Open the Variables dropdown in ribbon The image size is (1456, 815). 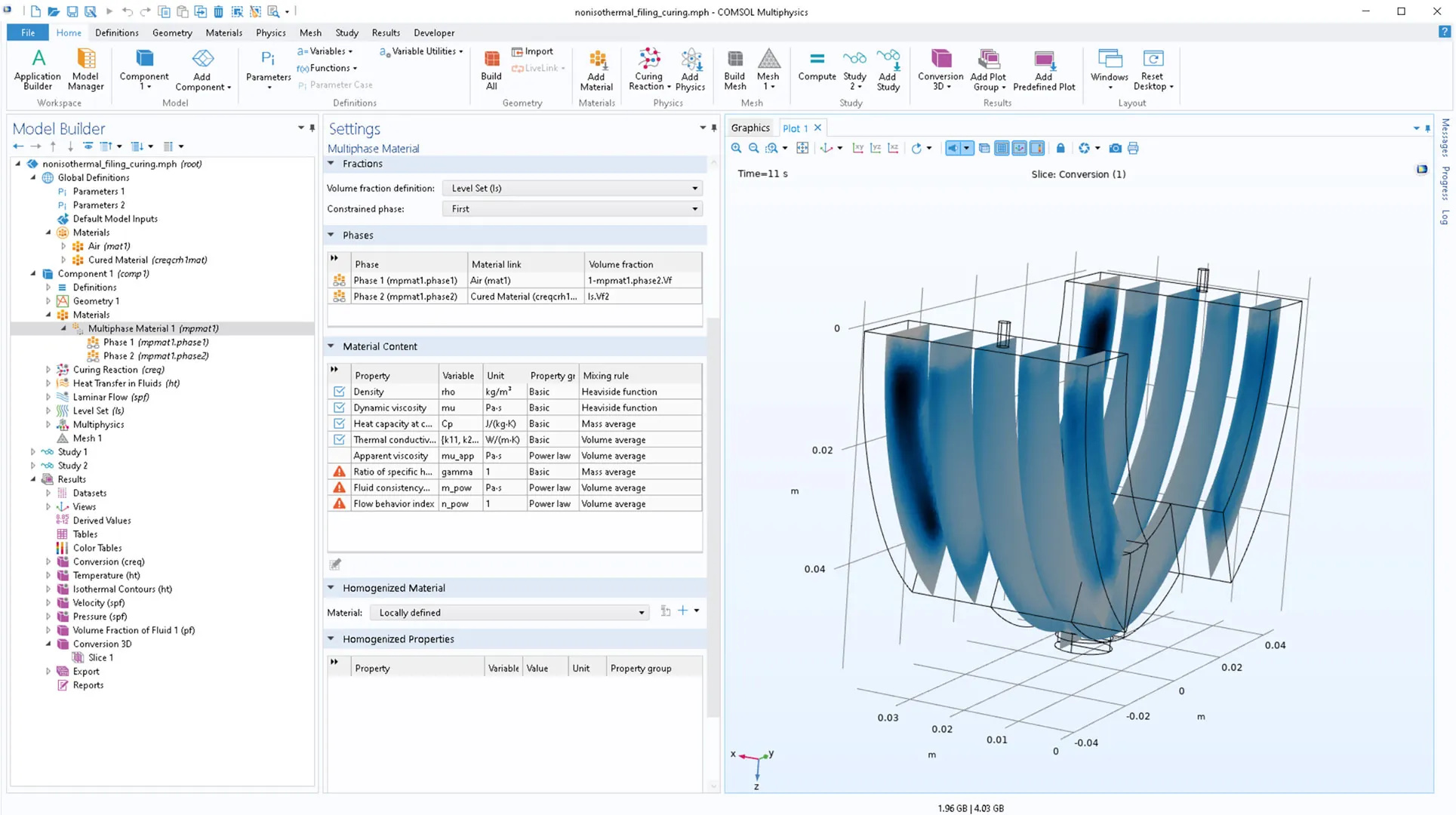tap(325, 51)
